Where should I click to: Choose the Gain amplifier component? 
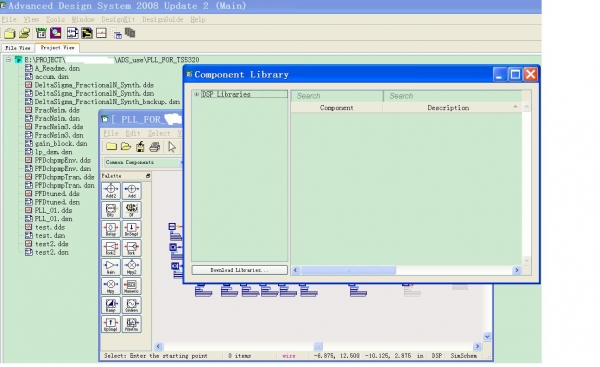point(111,266)
